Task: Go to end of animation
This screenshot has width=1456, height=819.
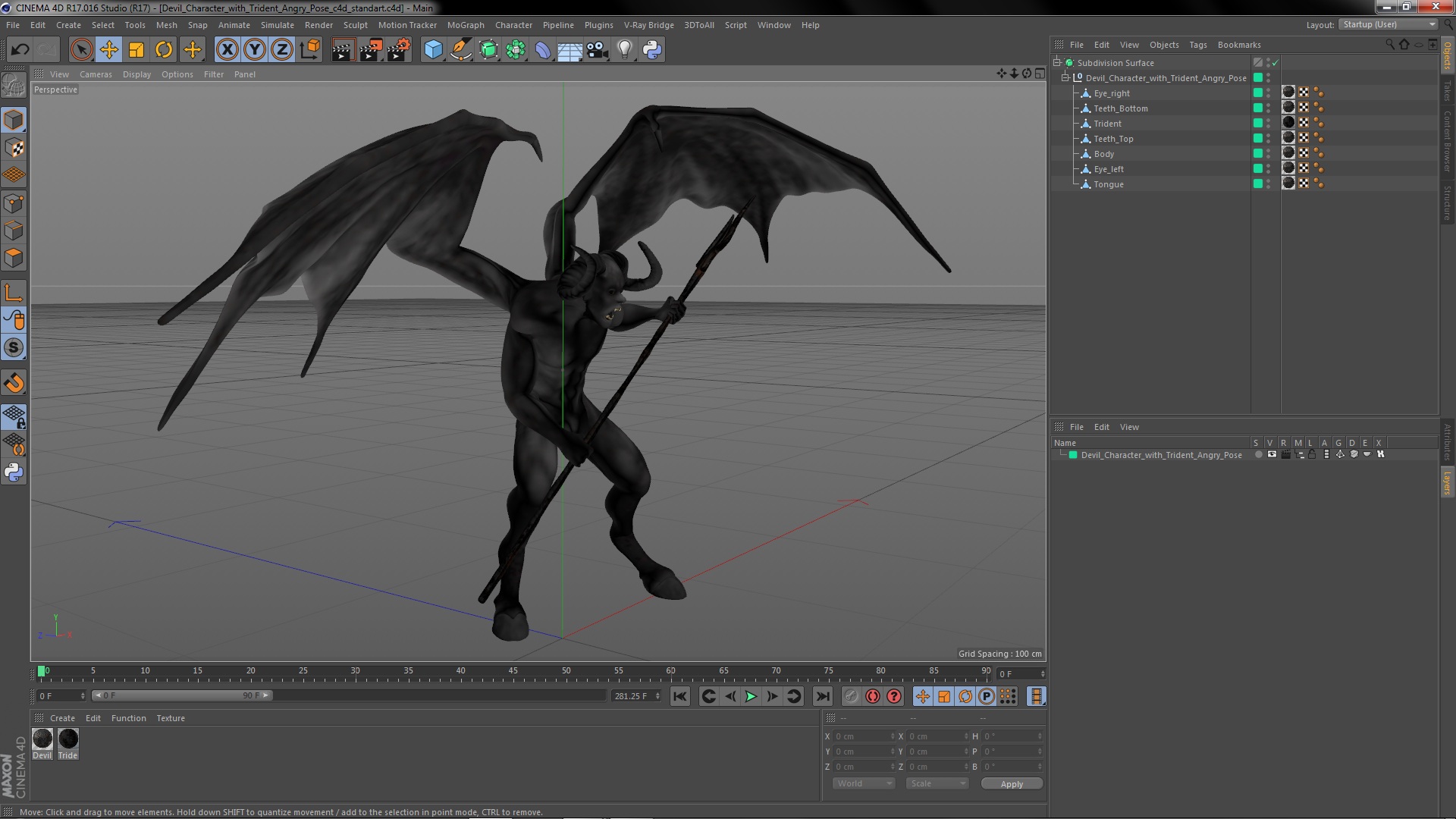Action: coord(823,696)
